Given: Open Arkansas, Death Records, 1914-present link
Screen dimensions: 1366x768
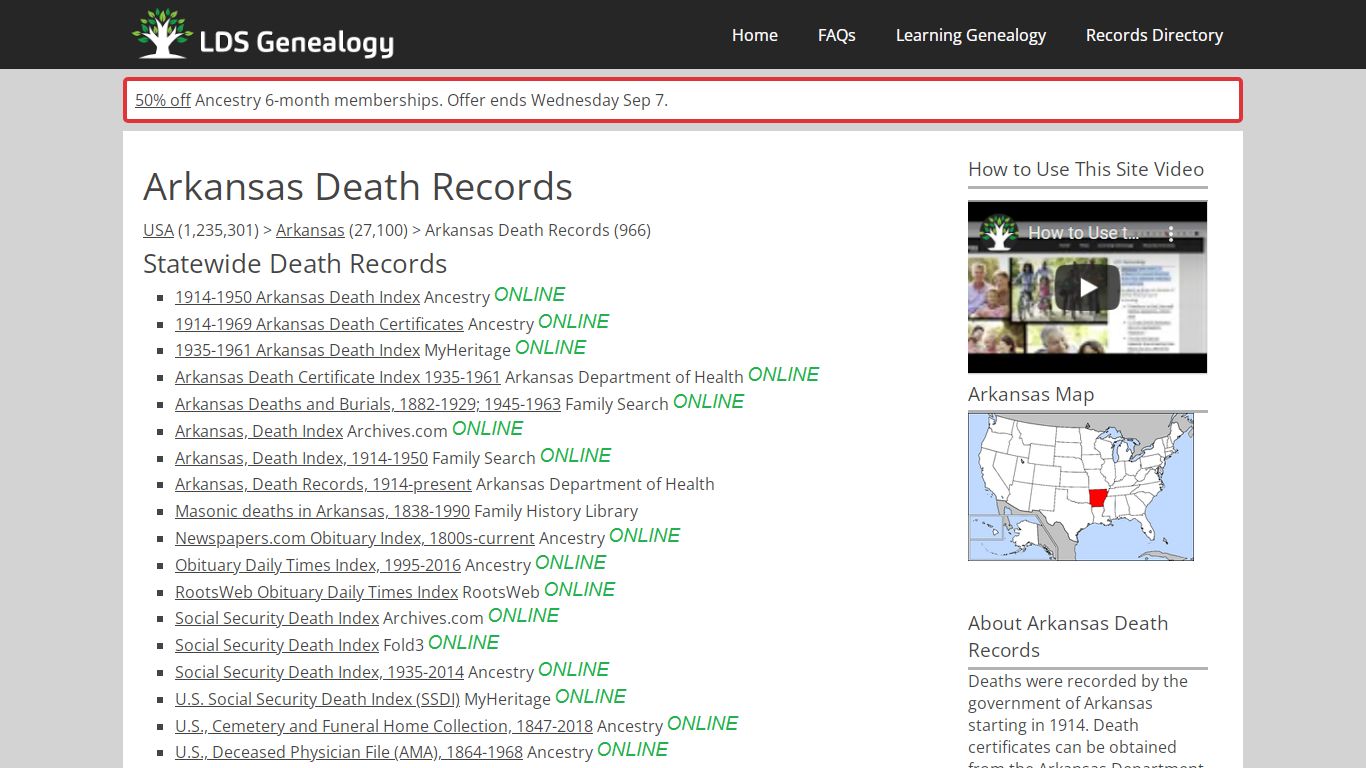Looking at the screenshot, I should coord(323,484).
